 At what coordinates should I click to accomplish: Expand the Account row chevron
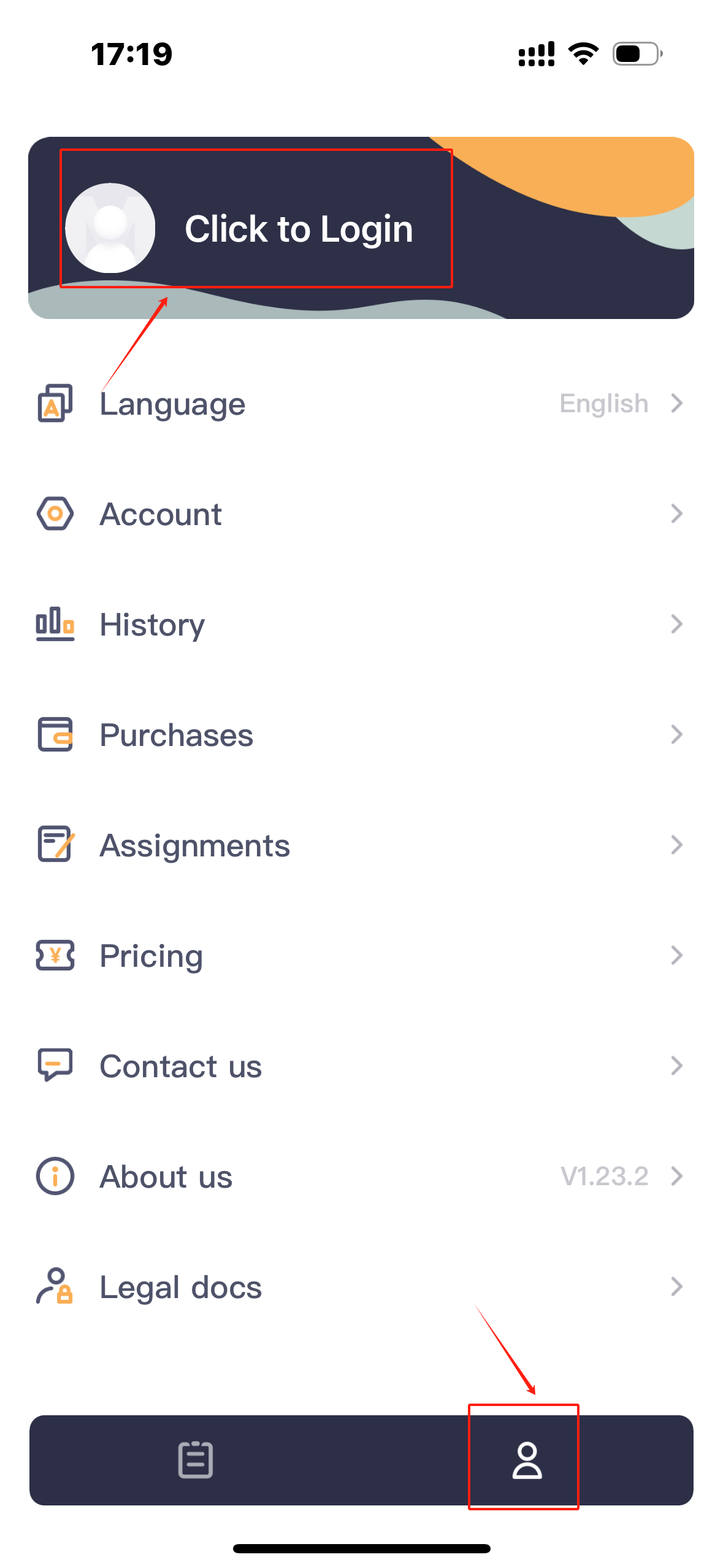click(x=676, y=513)
